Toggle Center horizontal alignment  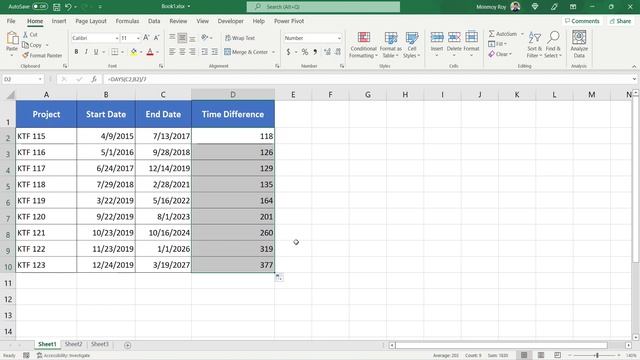pyautogui.click(x=182, y=52)
